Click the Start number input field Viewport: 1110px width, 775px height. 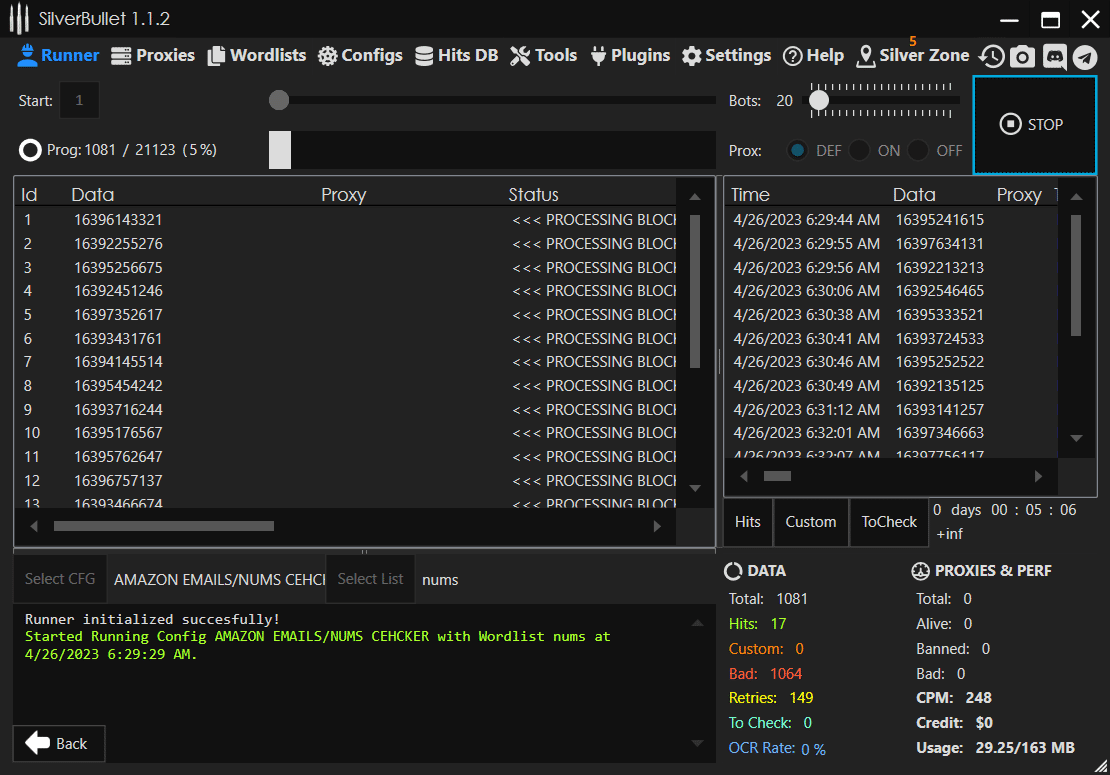[80, 100]
